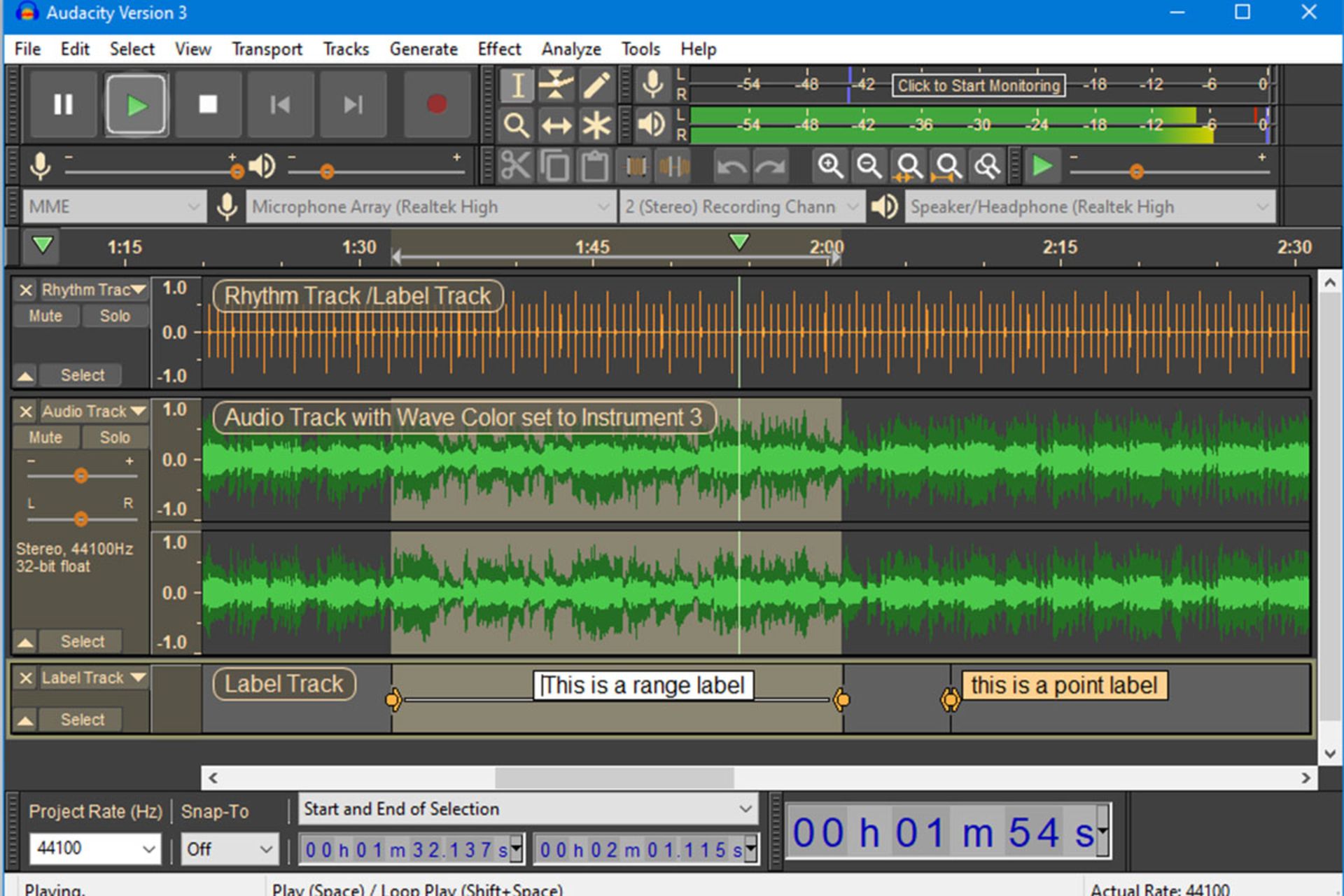Open the Analyze menu
The width and height of the screenshot is (1344, 896).
coord(571,49)
